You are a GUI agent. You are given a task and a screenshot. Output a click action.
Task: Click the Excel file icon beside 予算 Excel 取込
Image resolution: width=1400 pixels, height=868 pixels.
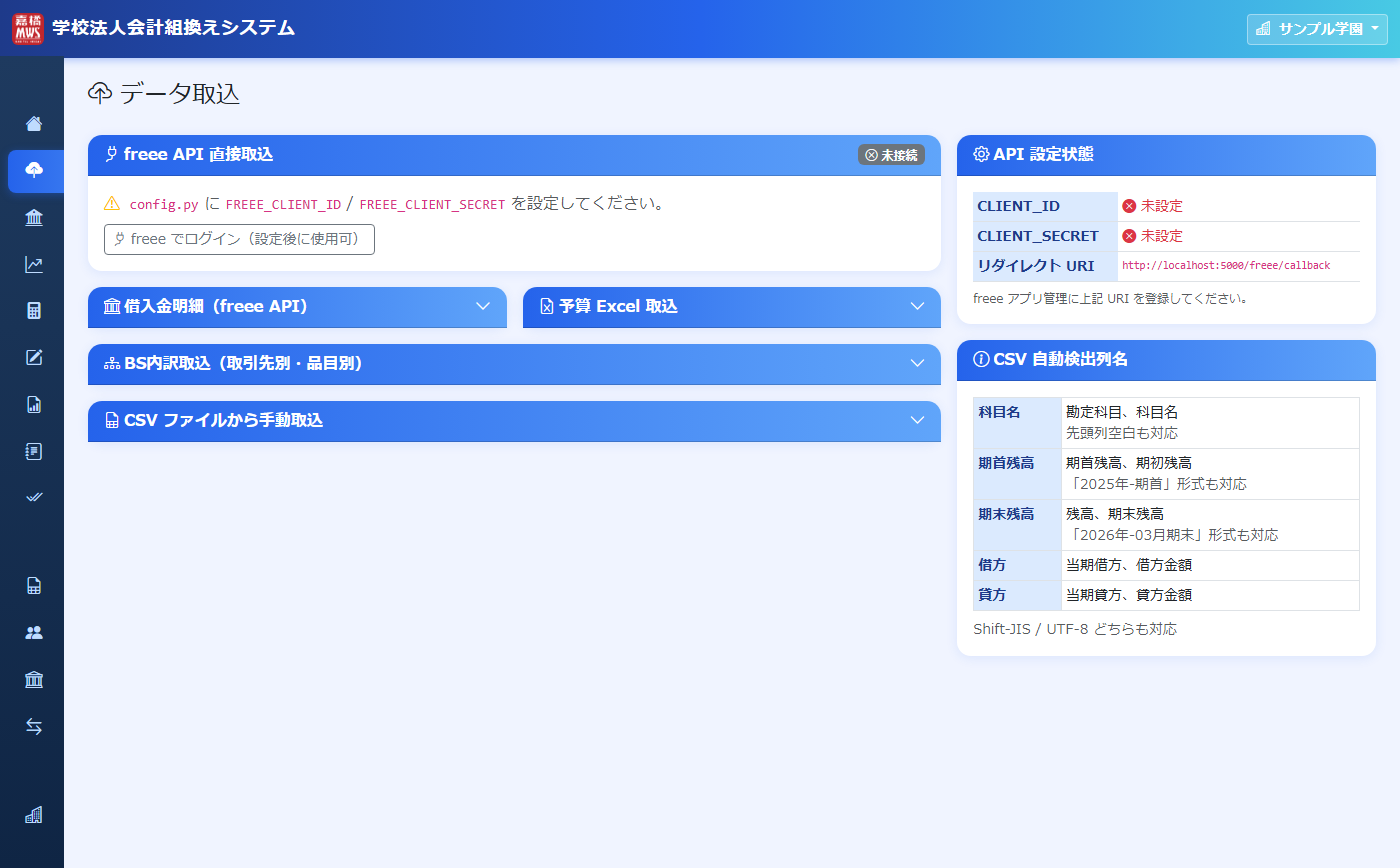click(x=547, y=307)
